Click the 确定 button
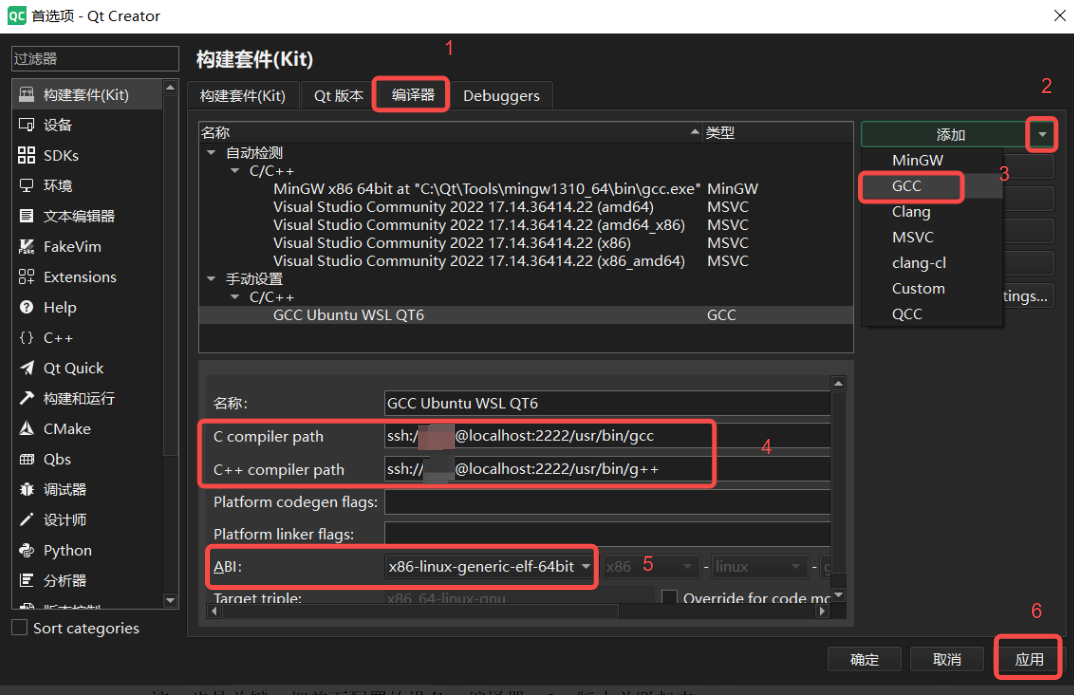The width and height of the screenshot is (1074, 695). pos(864,659)
